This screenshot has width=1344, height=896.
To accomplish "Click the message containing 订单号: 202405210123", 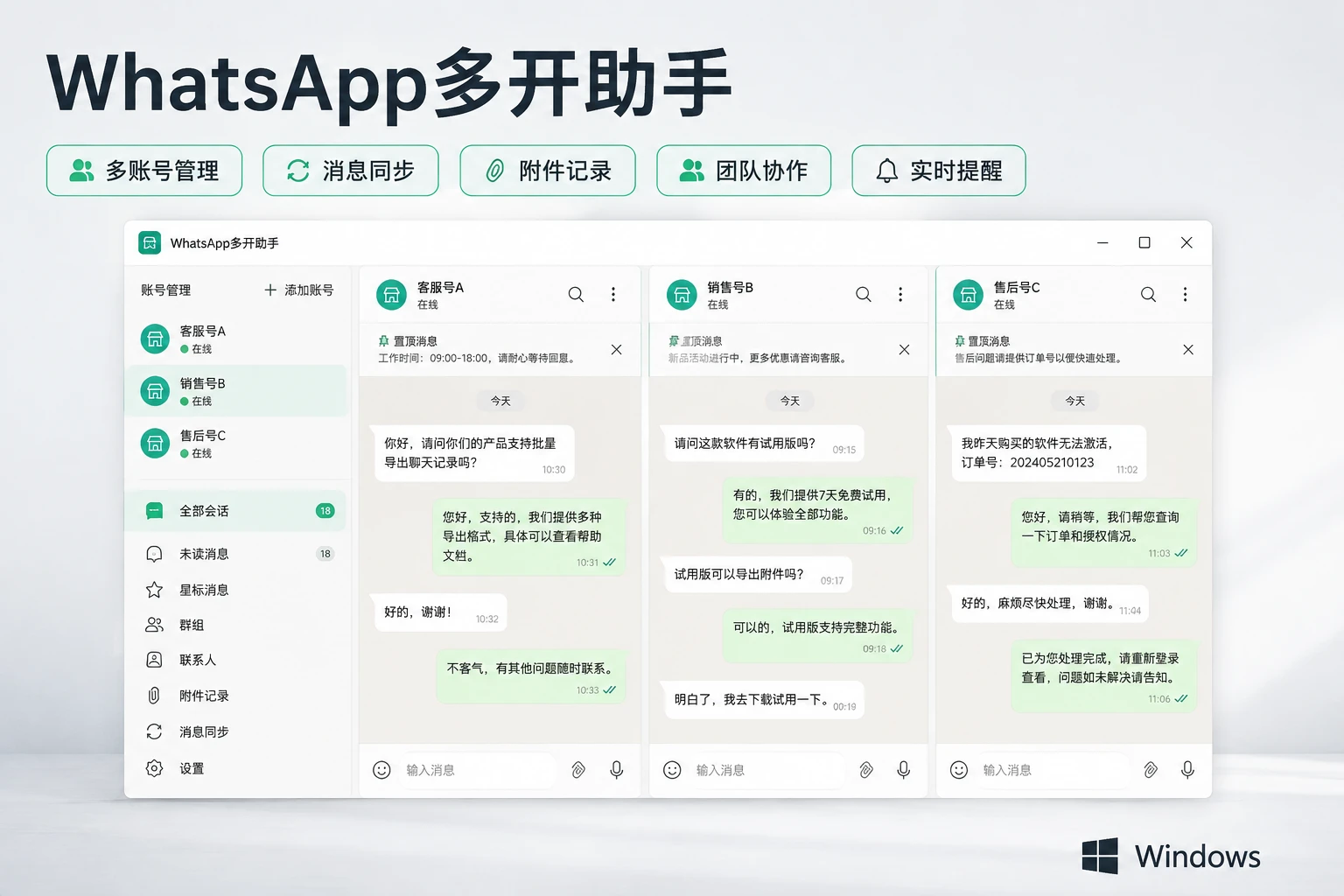I will point(1048,453).
